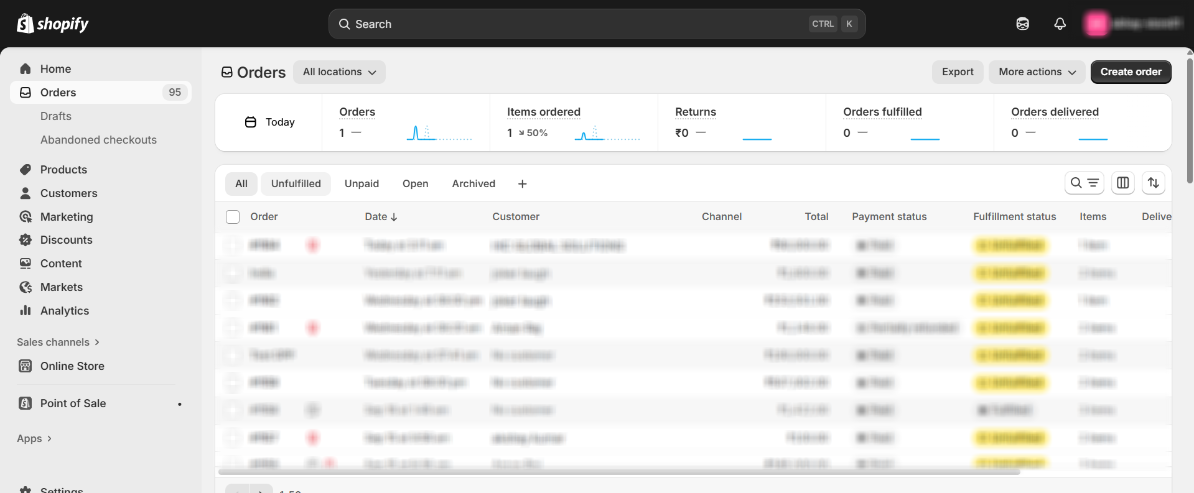
Task: Click the Create order button
Action: pyautogui.click(x=1130, y=72)
